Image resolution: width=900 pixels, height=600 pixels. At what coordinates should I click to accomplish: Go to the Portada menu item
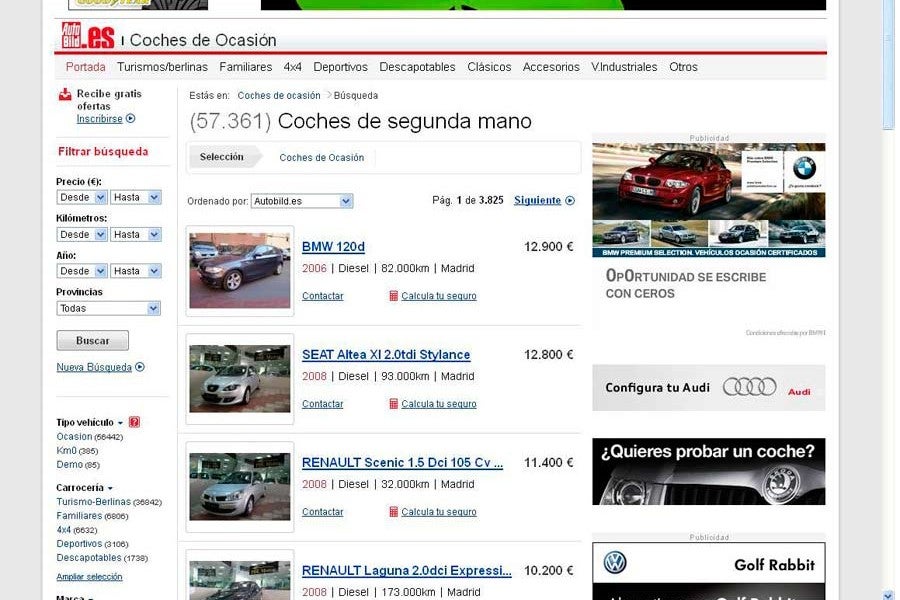coord(86,67)
